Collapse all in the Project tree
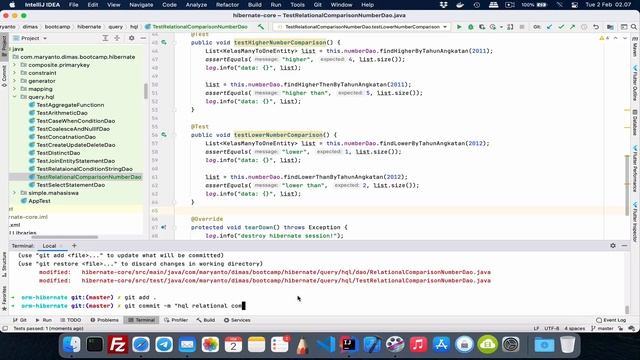 (x=117, y=38)
